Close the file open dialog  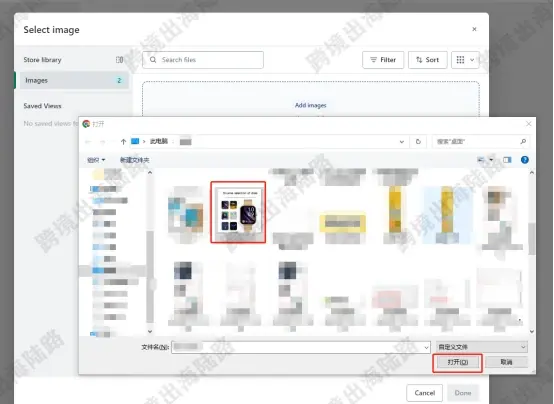(529, 123)
